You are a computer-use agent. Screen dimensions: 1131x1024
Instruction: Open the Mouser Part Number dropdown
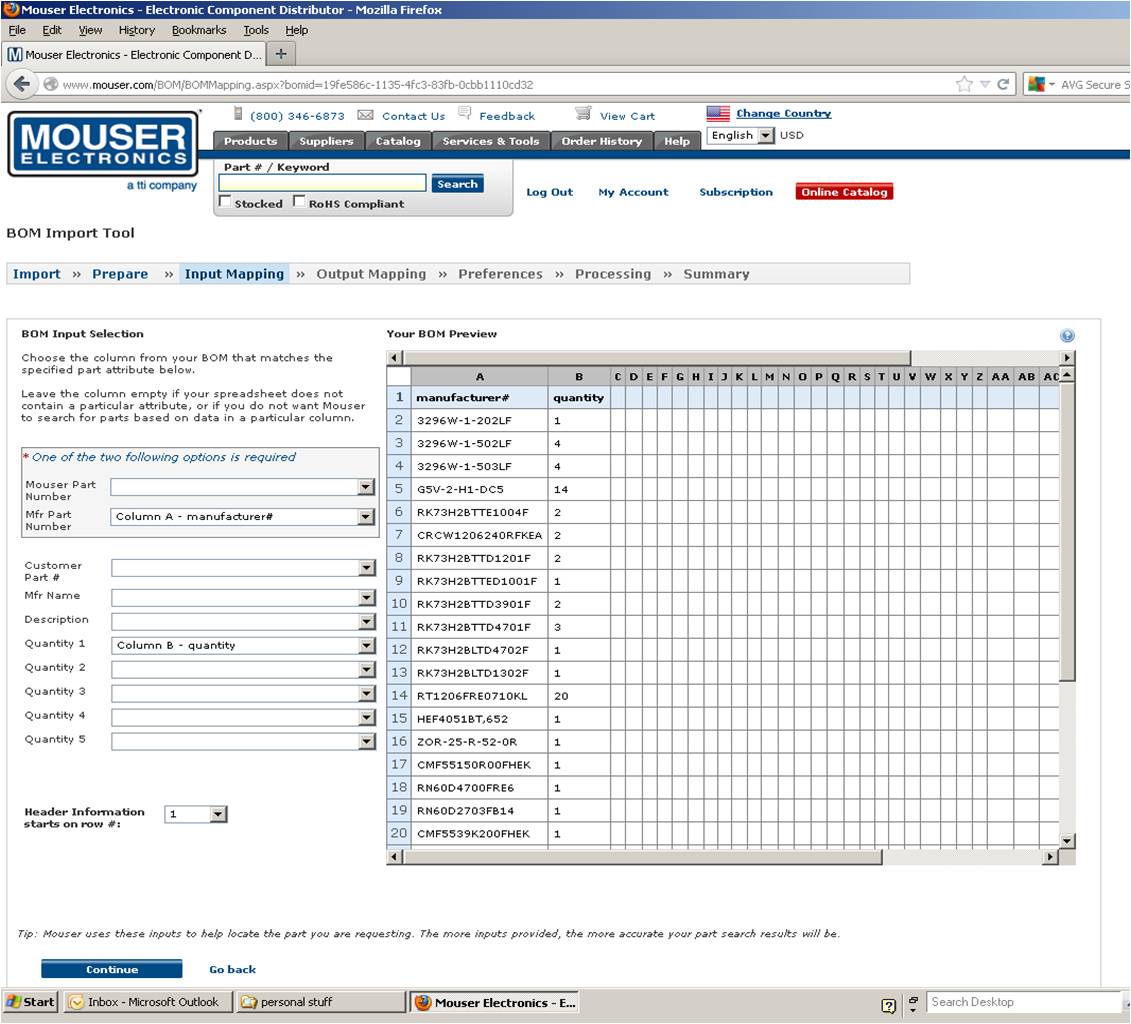pos(366,487)
